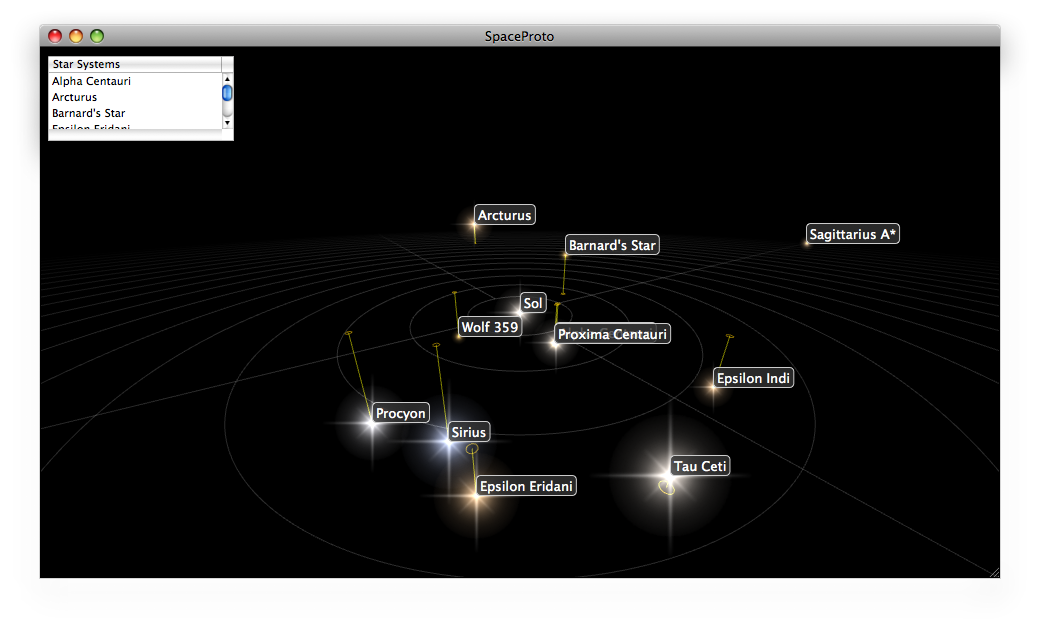The width and height of the screenshot is (1040, 633).
Task: Zoom SpaceProto with the green button
Action: point(97,36)
